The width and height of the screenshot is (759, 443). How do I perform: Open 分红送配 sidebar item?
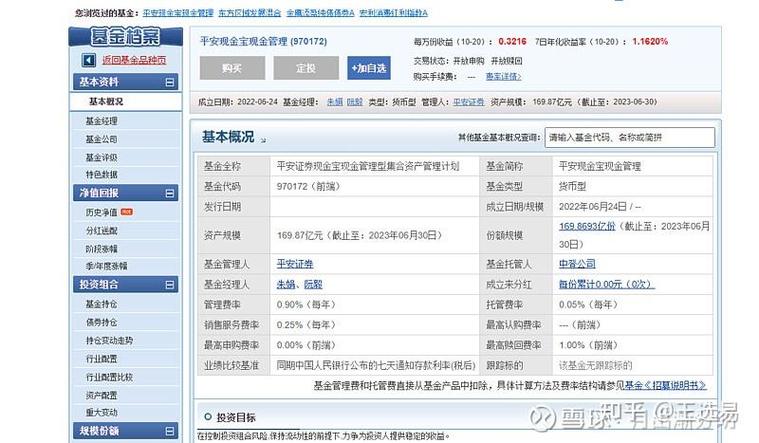[102, 230]
